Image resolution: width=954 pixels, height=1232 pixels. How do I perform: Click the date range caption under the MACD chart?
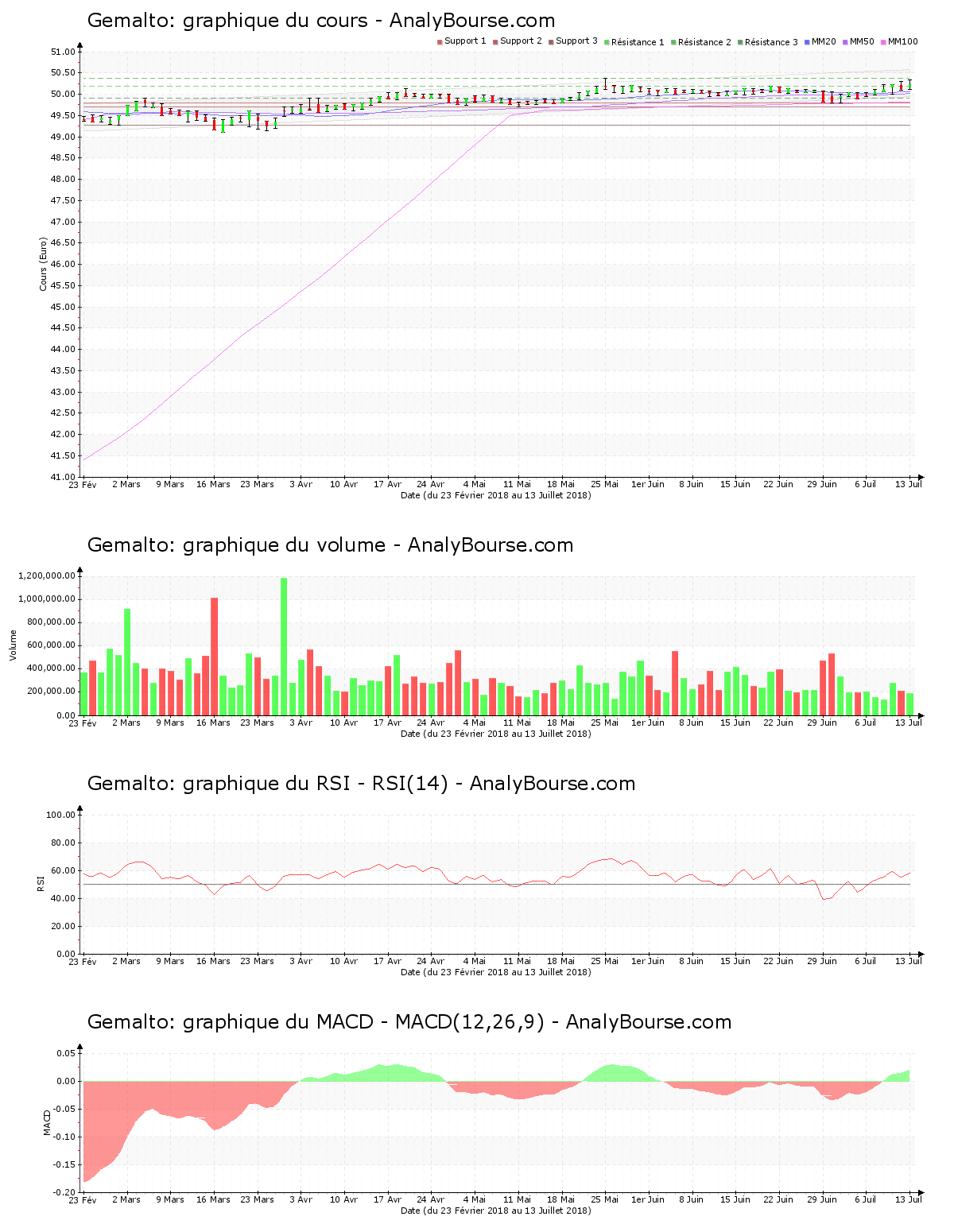click(x=496, y=1211)
